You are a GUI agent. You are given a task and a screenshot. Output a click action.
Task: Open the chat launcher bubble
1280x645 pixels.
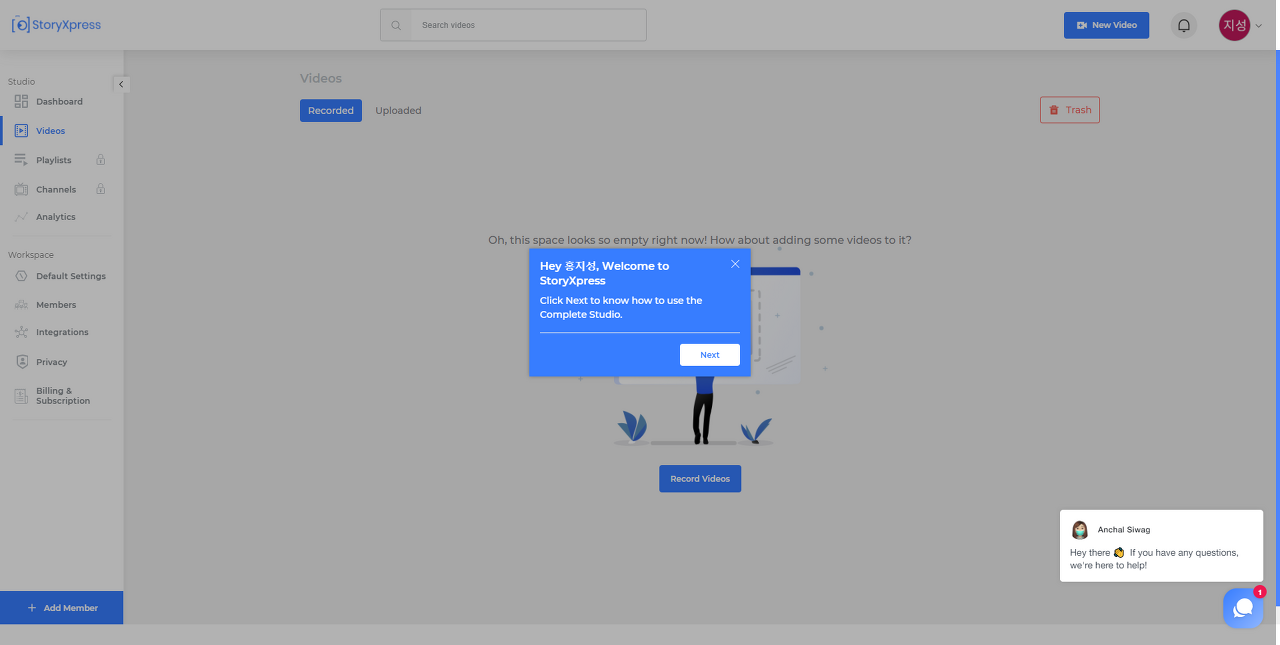1243,608
